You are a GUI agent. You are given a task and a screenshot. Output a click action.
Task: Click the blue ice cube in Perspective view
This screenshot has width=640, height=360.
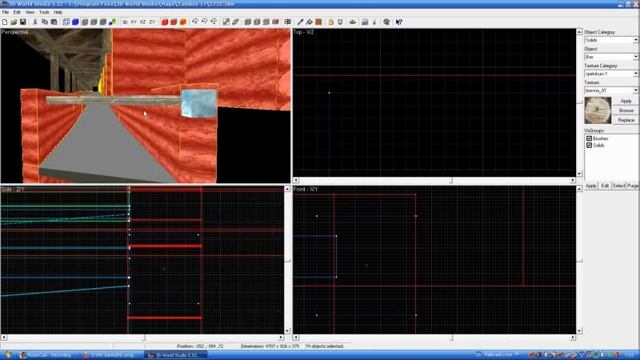(x=199, y=103)
